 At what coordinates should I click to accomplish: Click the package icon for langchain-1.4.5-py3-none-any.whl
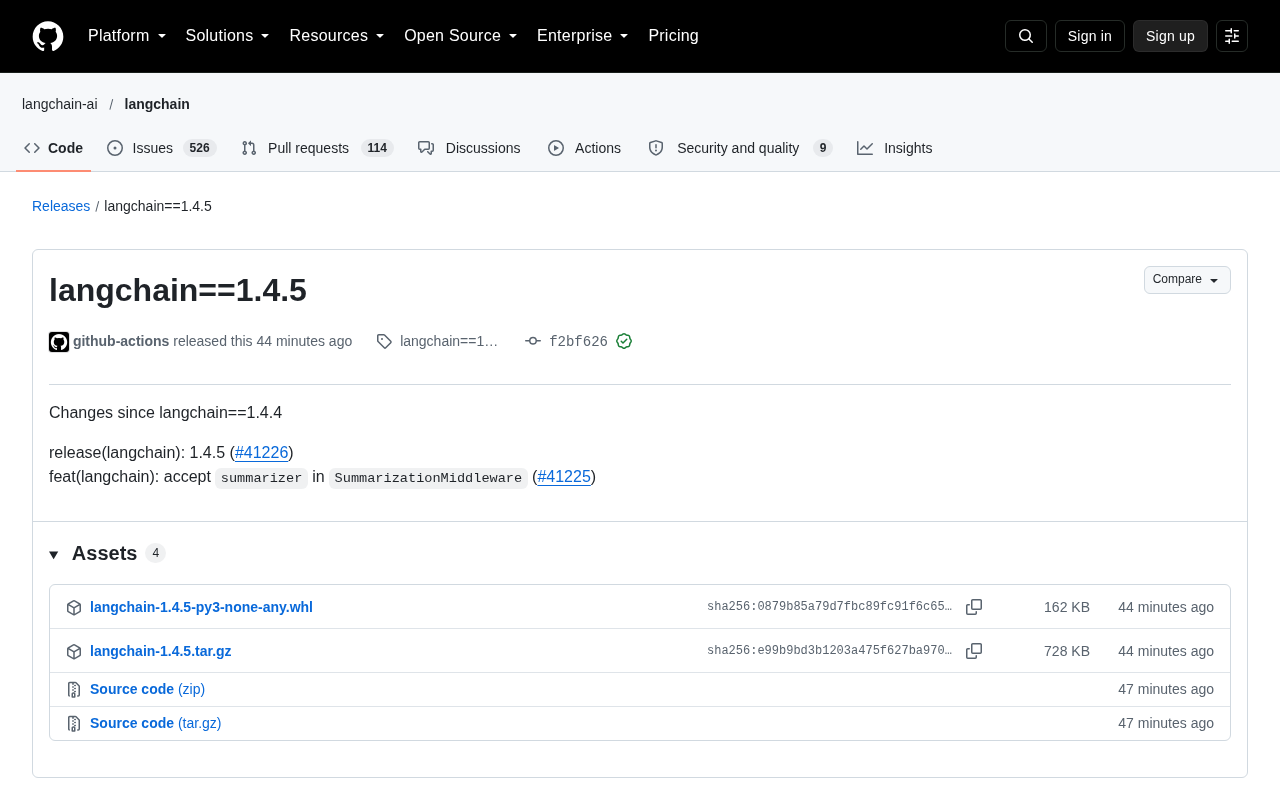point(74,608)
